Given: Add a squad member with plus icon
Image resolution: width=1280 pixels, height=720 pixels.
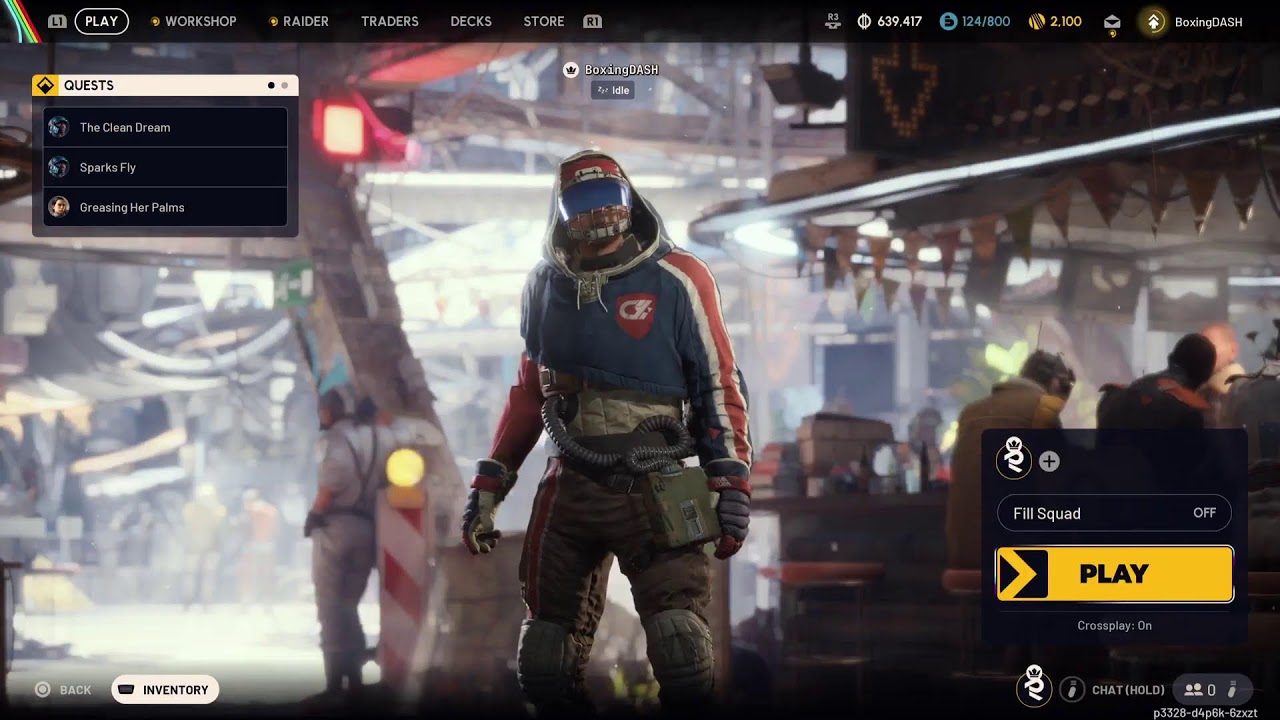Looking at the screenshot, I should [x=1049, y=461].
